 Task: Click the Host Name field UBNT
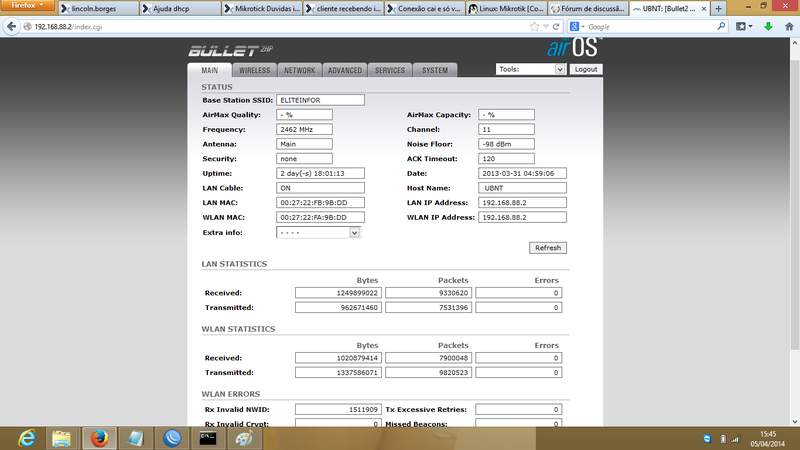pos(522,188)
